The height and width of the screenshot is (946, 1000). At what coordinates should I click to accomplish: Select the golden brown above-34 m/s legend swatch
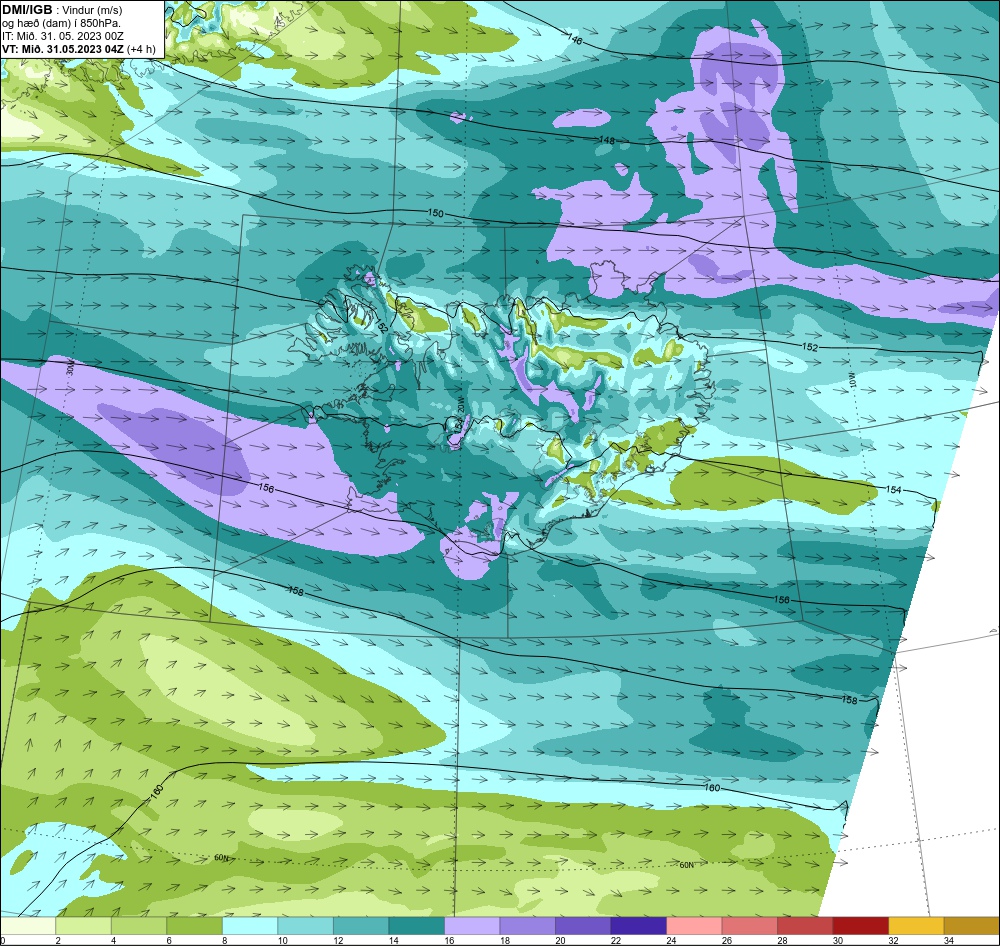(971, 926)
